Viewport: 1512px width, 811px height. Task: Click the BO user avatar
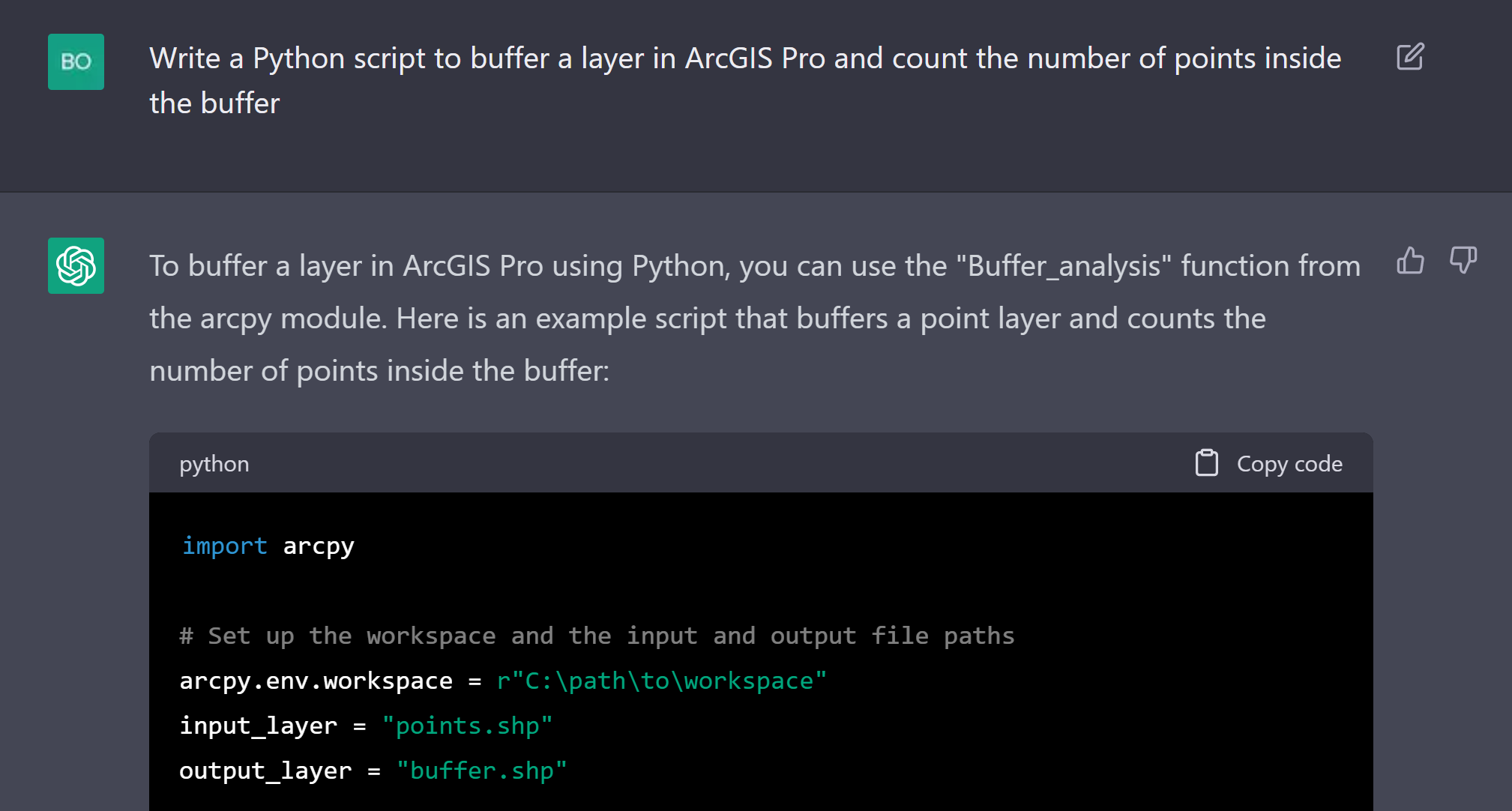pyautogui.click(x=76, y=61)
